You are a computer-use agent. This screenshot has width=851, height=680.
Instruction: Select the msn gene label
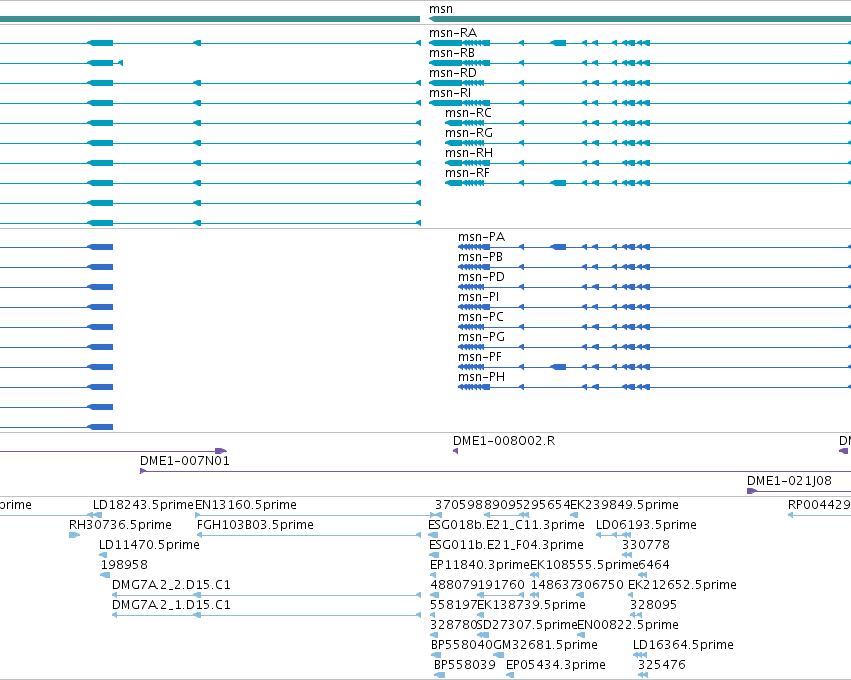click(441, 9)
